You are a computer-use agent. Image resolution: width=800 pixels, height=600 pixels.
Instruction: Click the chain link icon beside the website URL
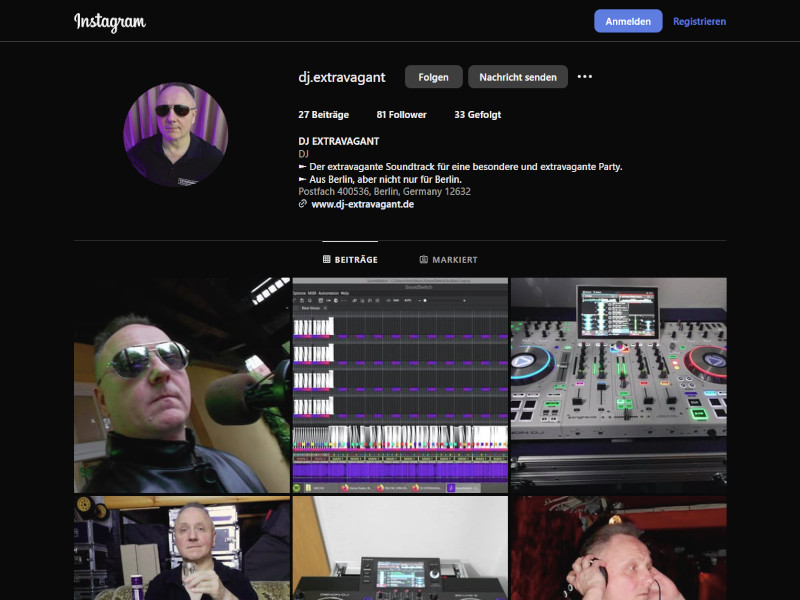click(300, 203)
